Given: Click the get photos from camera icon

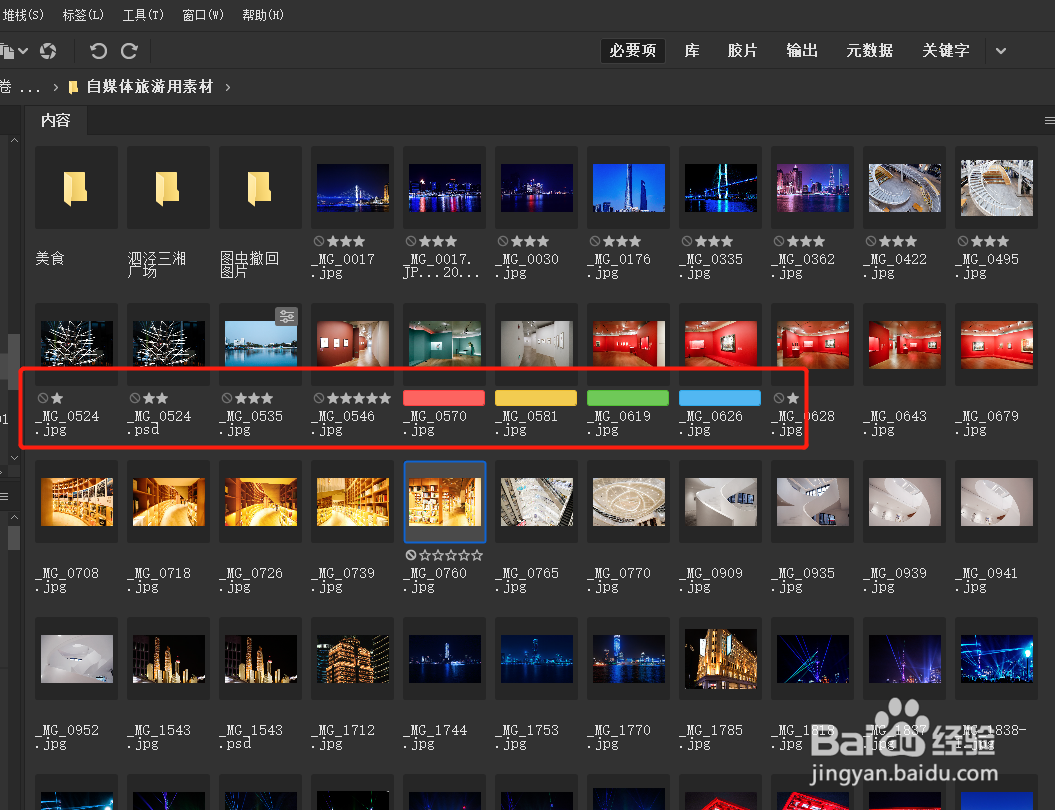Looking at the screenshot, I should point(48,51).
